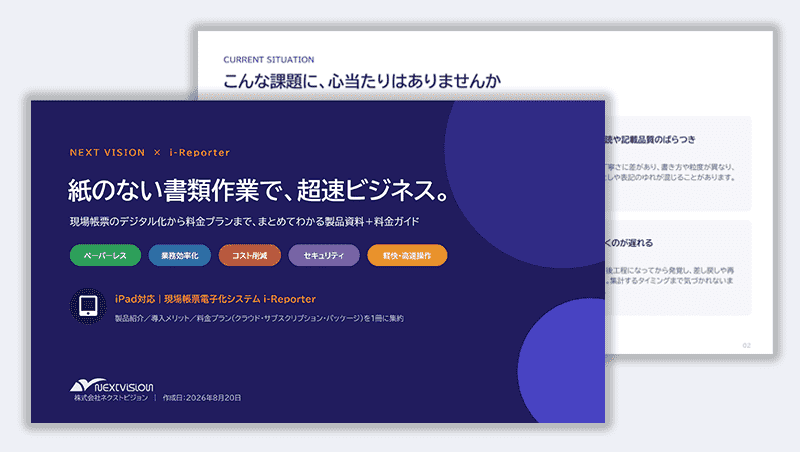Click the 製品紹介／導入メリット／料金プラン description line
Viewport: 800px width, 452px height.
coord(259,318)
